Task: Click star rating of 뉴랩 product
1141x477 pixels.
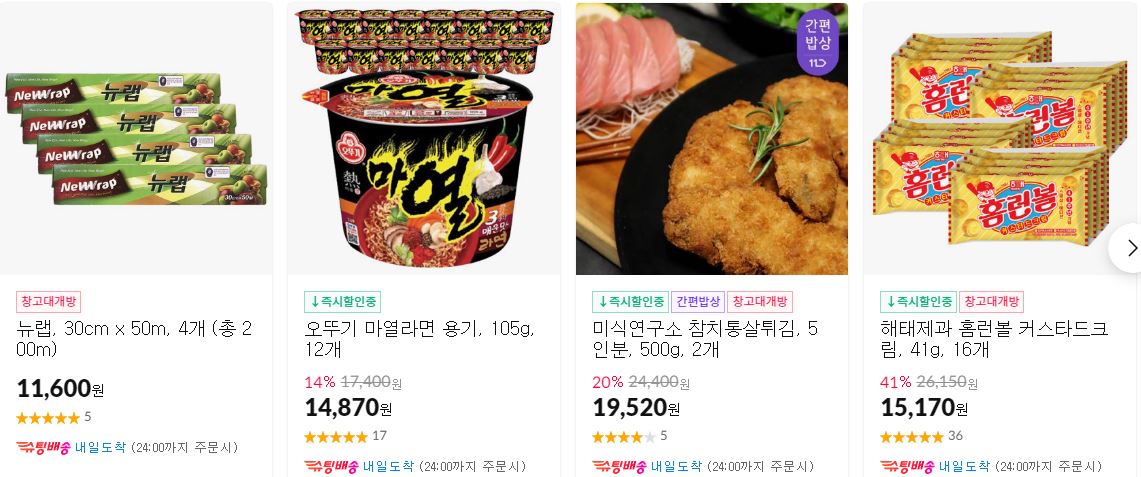Action: coord(48,417)
